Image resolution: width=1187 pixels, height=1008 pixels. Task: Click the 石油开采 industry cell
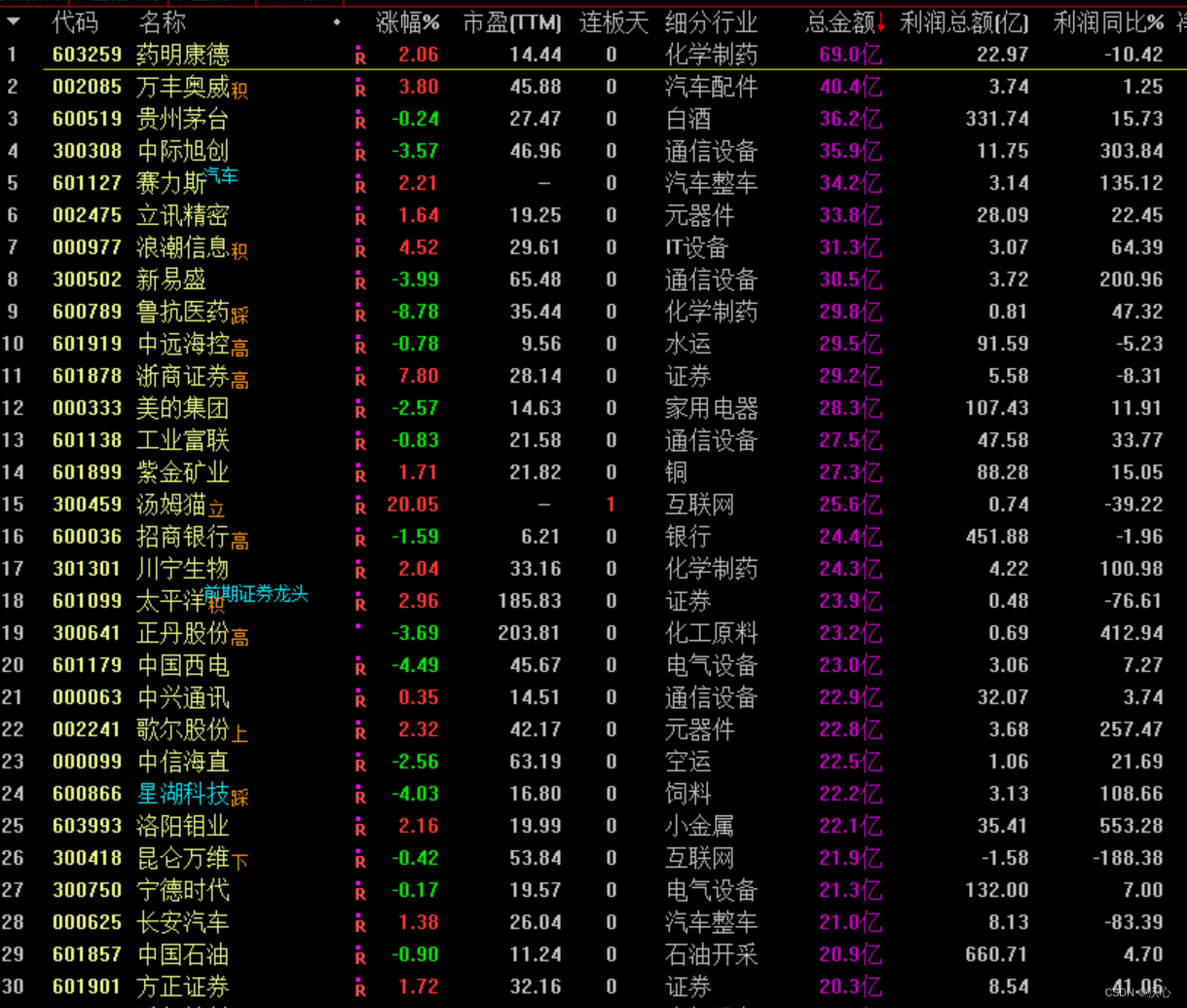click(711, 954)
